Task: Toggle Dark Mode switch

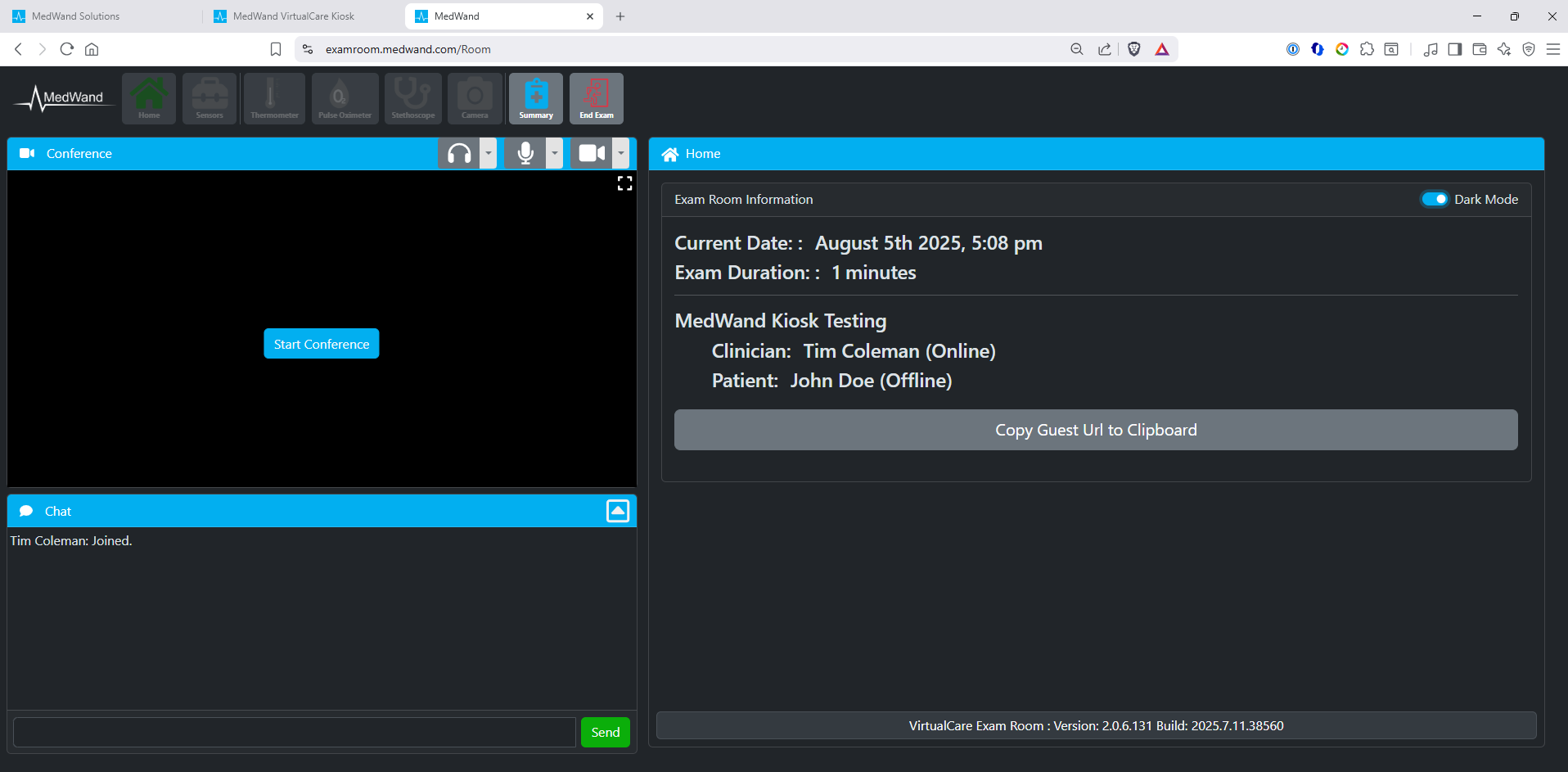Action: point(1435,199)
